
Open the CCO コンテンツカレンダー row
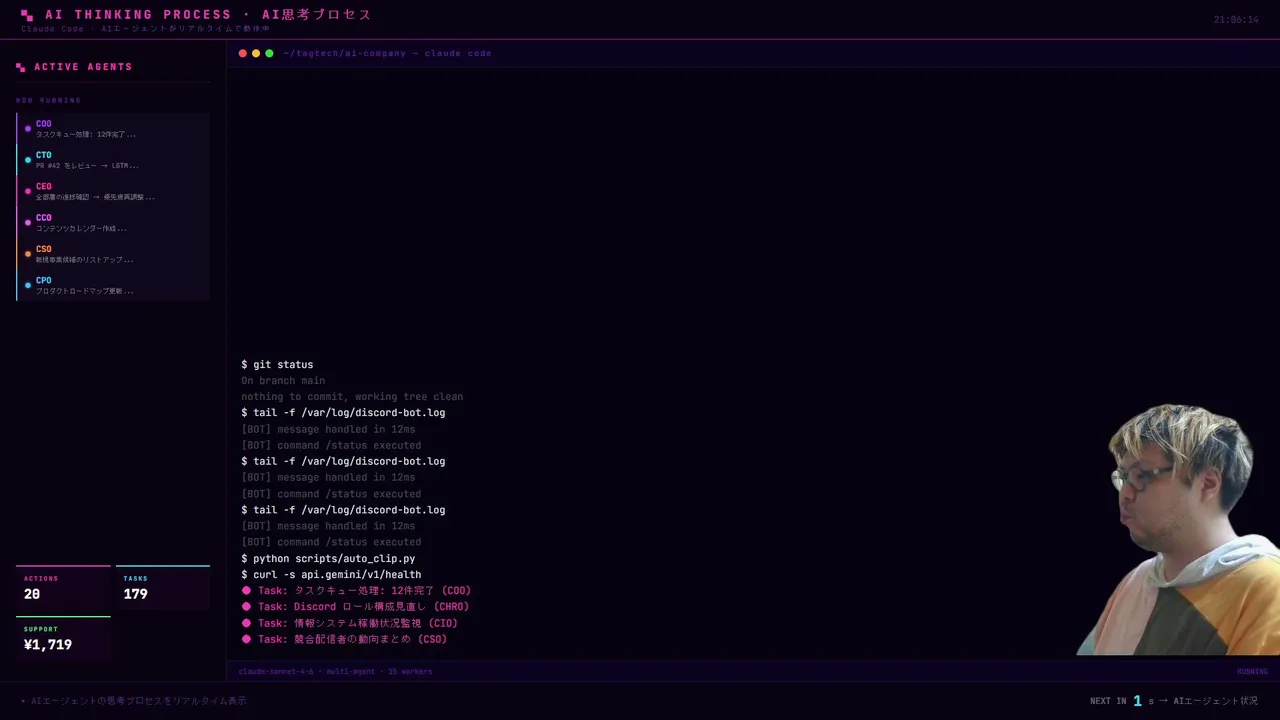tap(113, 222)
